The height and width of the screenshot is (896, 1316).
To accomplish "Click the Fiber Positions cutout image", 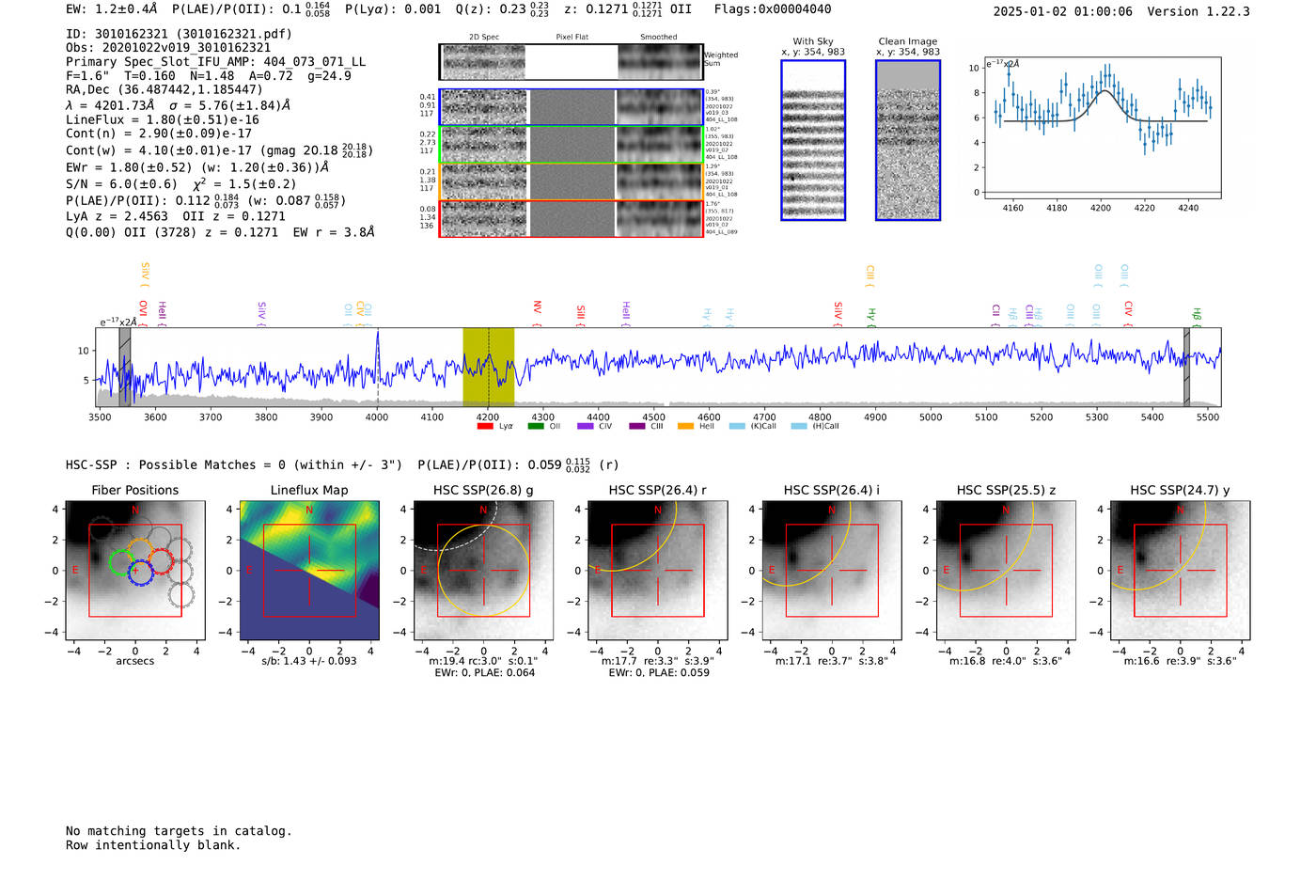I will click(x=135, y=571).
